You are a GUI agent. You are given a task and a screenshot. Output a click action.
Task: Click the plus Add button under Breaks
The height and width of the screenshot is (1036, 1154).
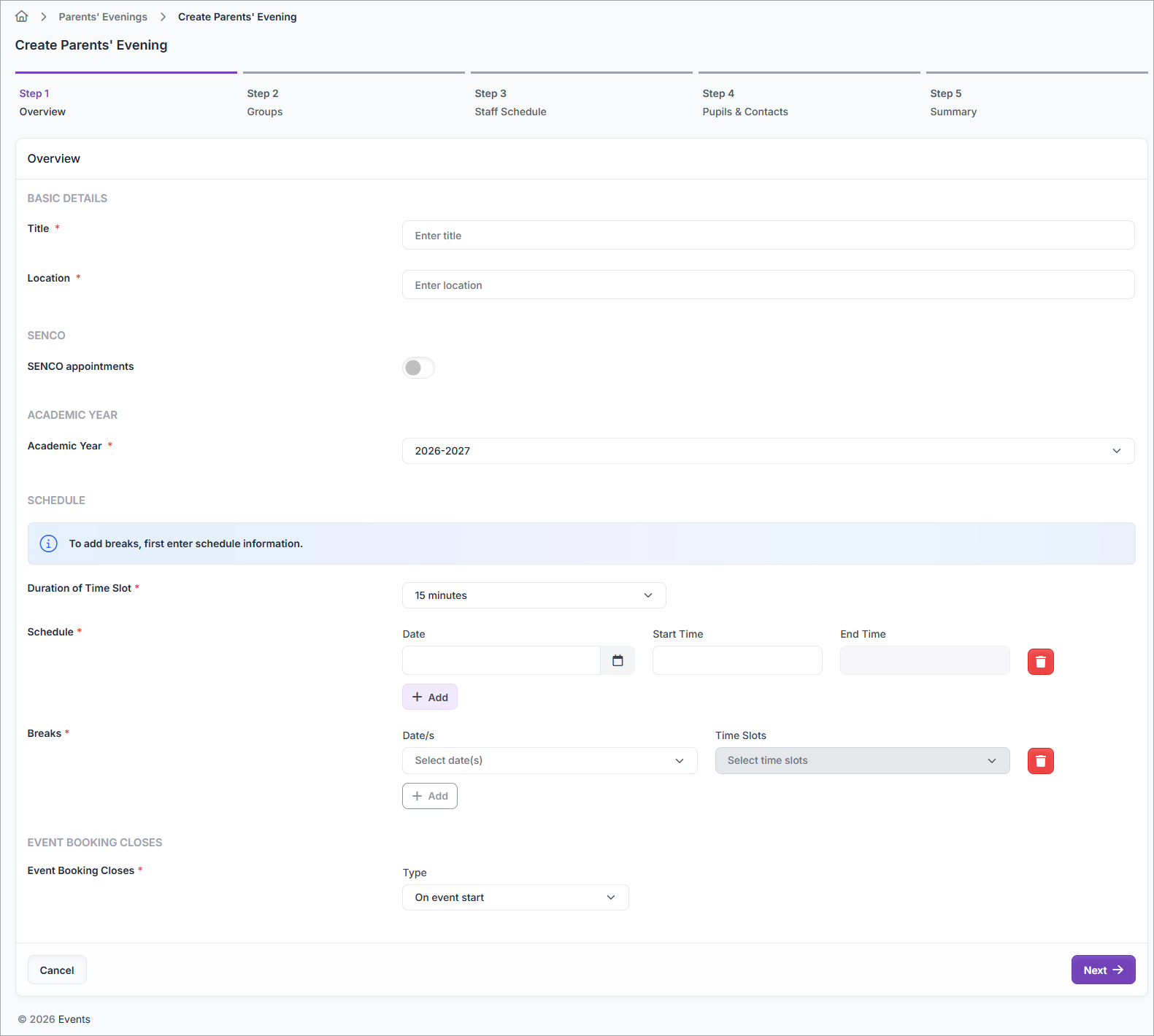pos(430,796)
